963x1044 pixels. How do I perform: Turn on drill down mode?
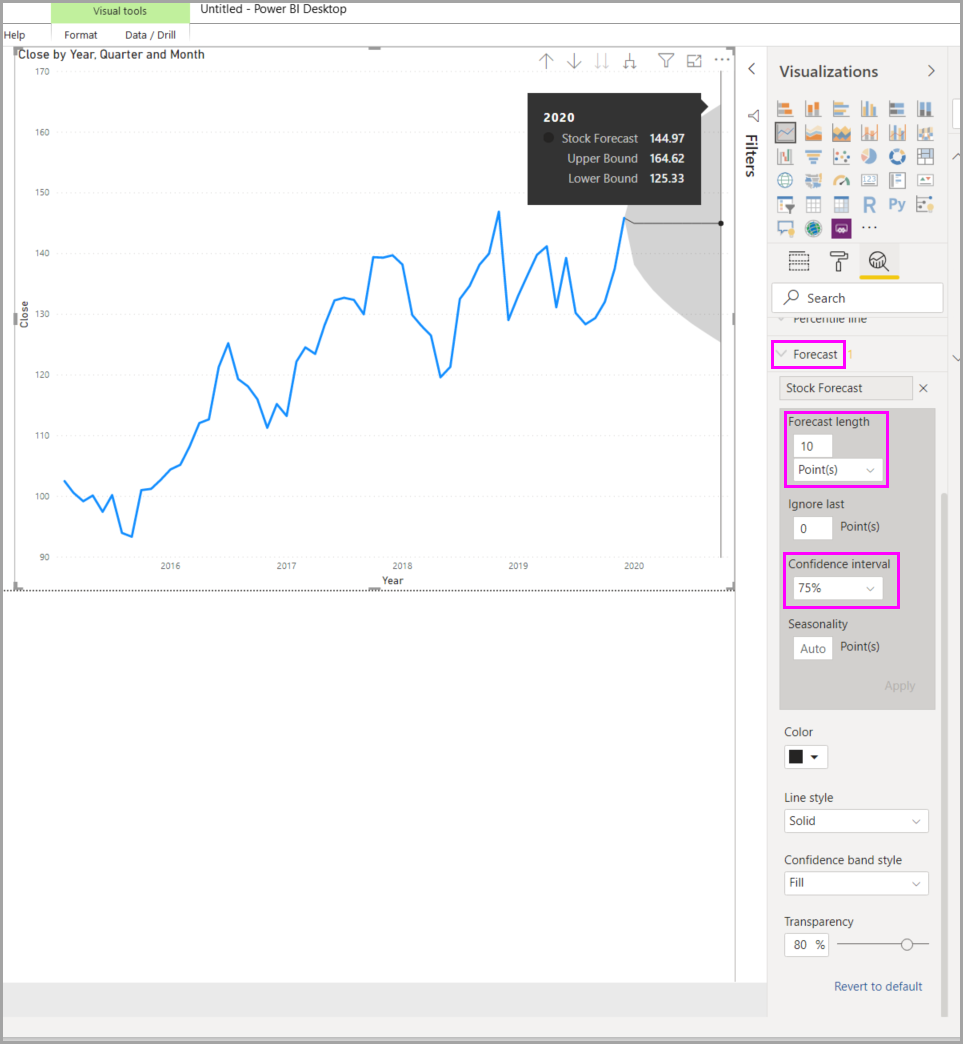574,61
